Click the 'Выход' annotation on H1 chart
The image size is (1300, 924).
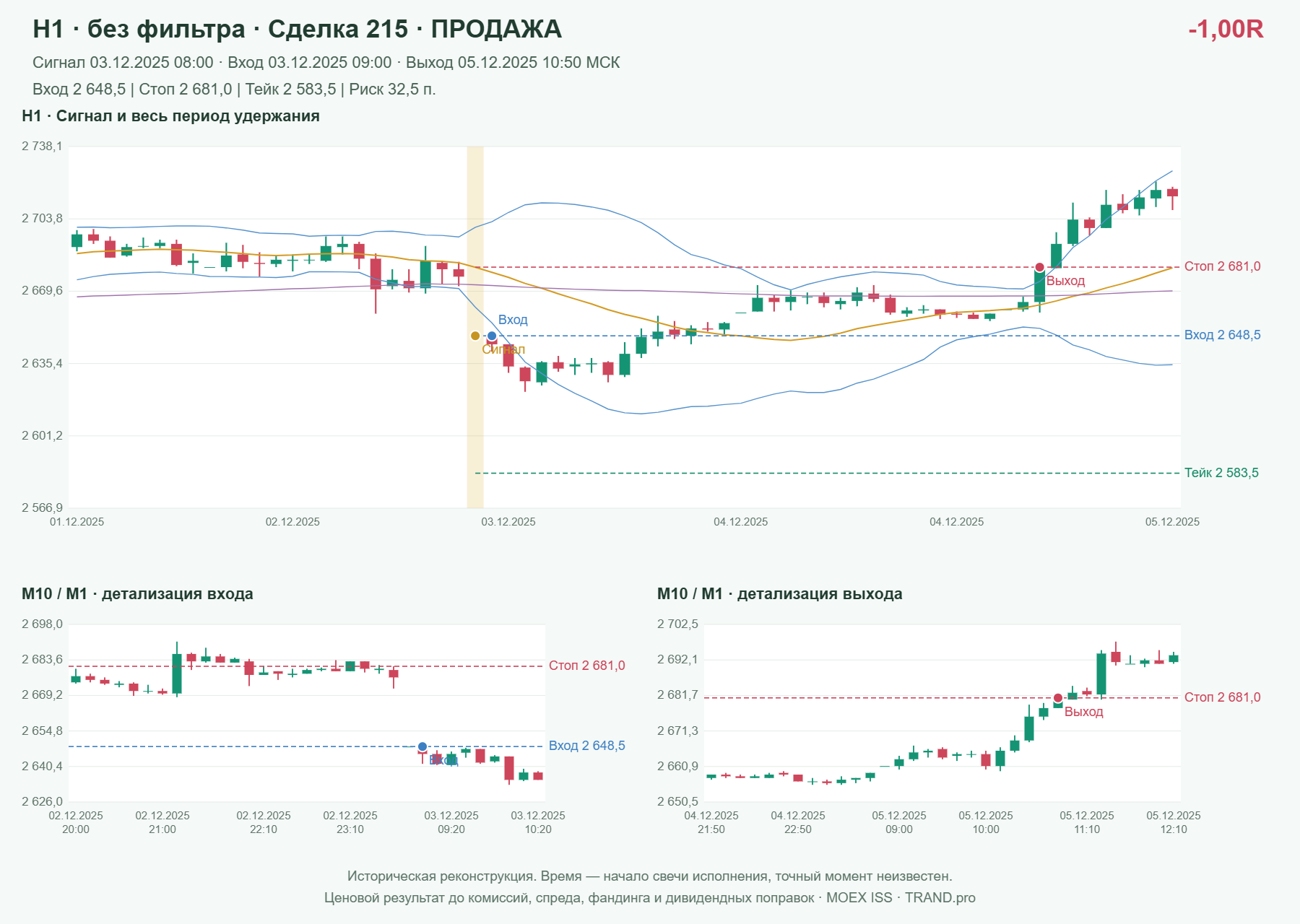coord(1065,281)
